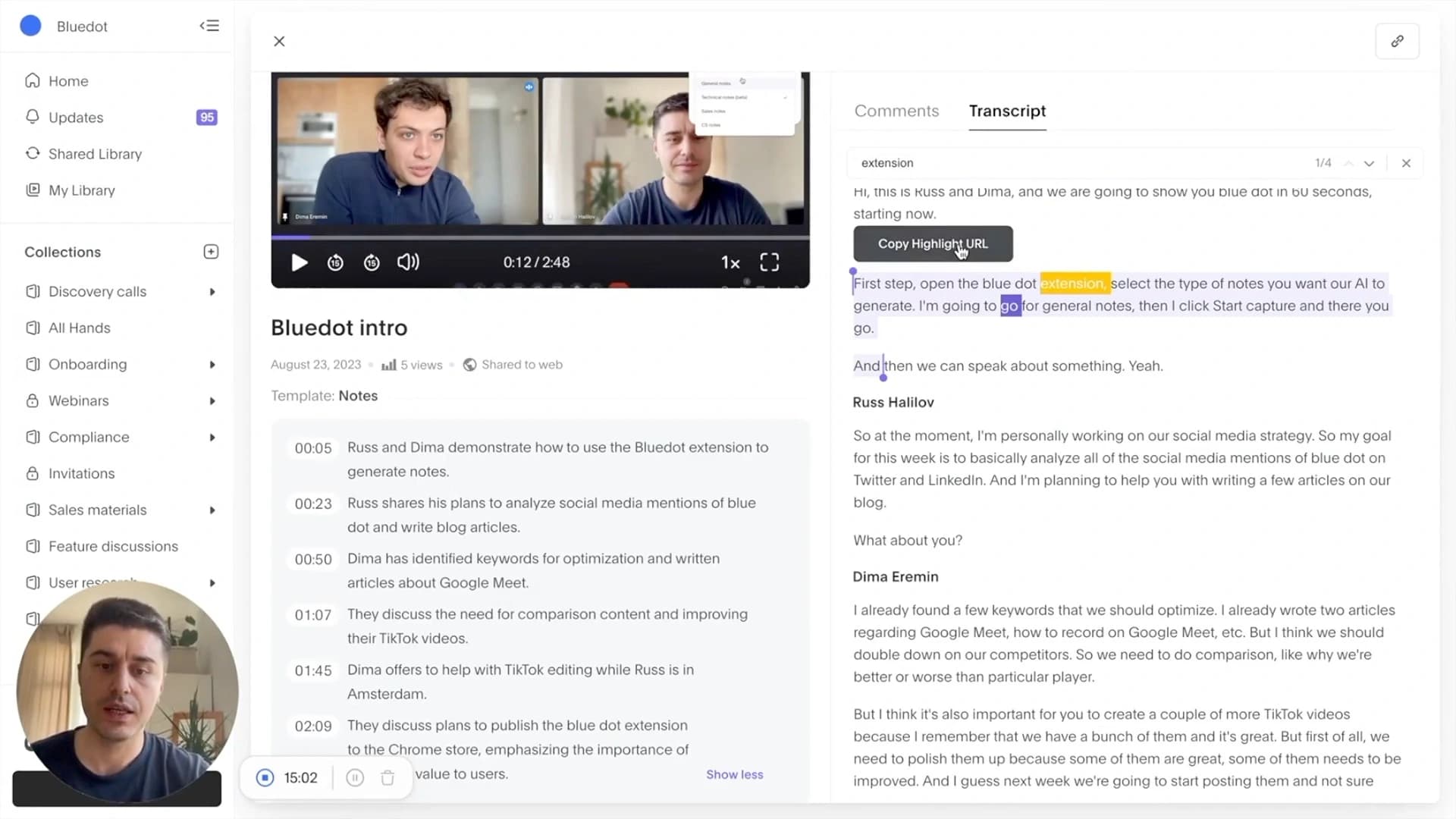Pause the ongoing recording
The width and height of the screenshot is (1456, 819).
(x=355, y=777)
